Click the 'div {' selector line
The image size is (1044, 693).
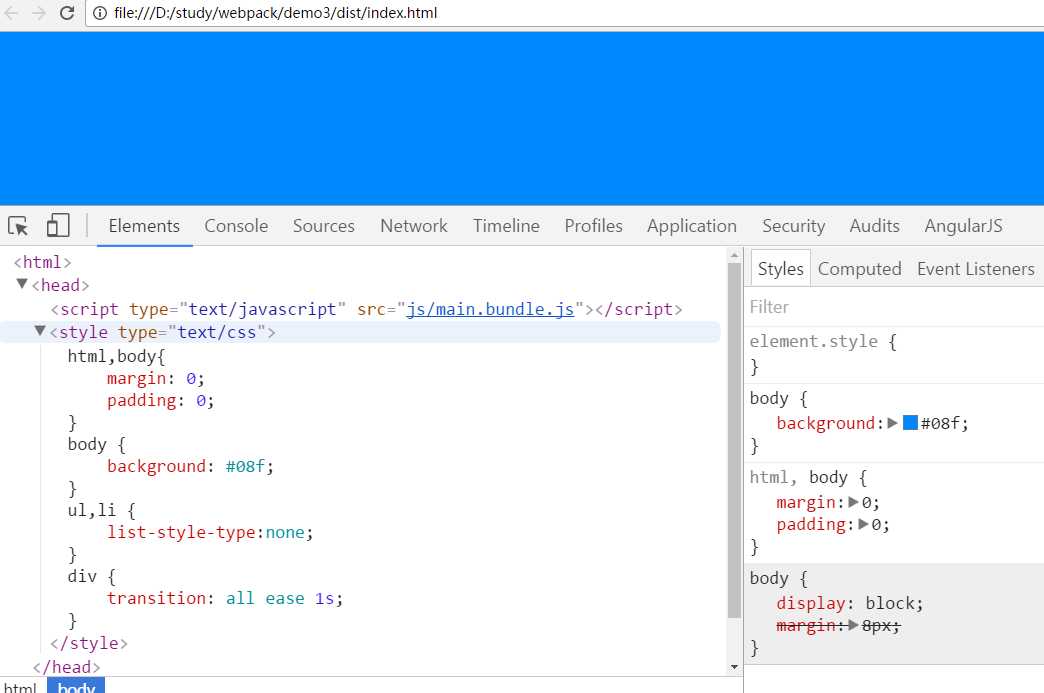point(92,577)
